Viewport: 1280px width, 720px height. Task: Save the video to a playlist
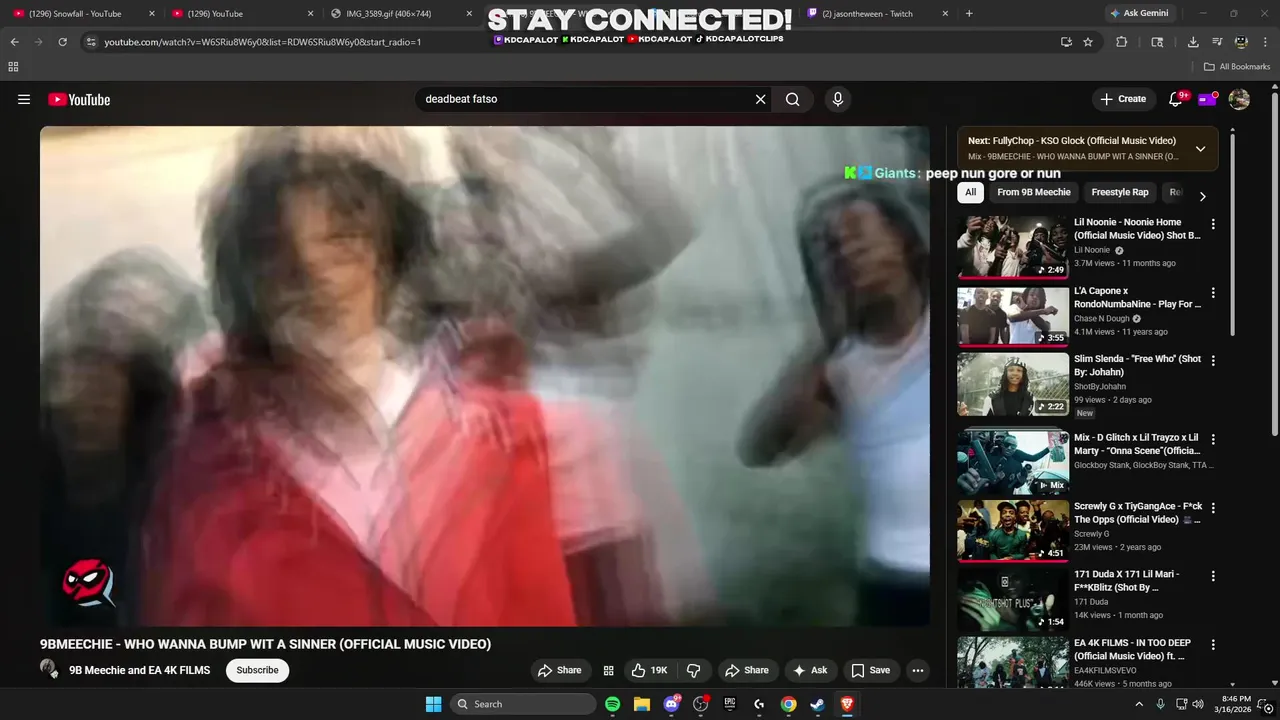click(x=870, y=670)
